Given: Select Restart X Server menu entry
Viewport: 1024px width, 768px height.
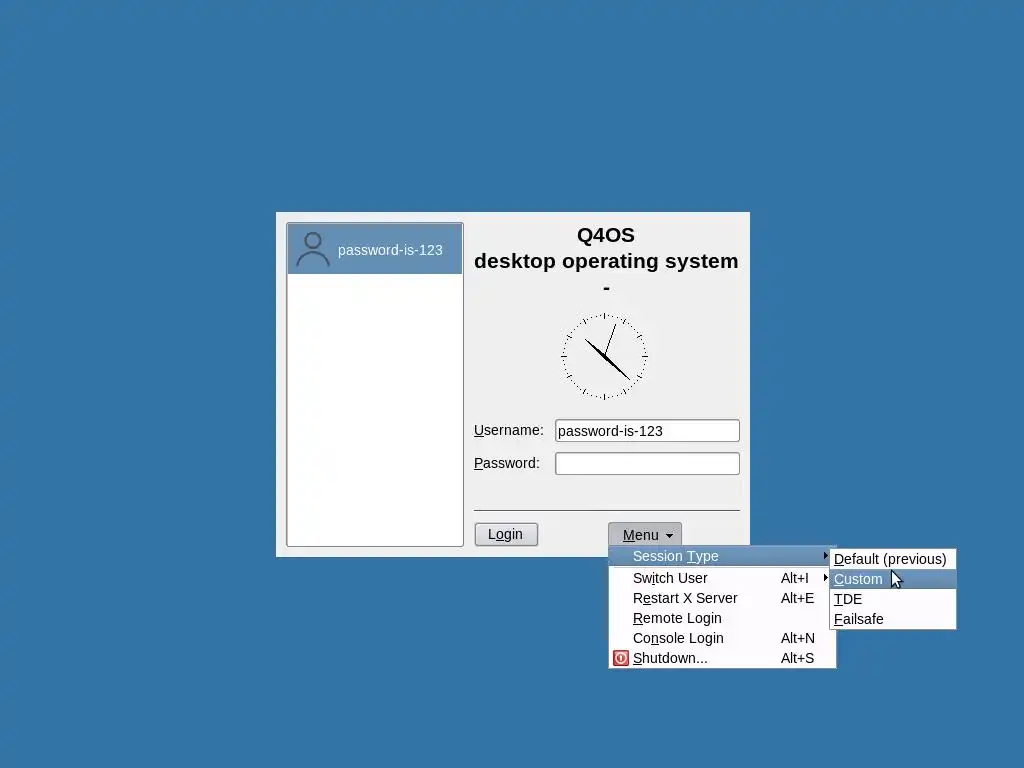Looking at the screenshot, I should (722, 598).
